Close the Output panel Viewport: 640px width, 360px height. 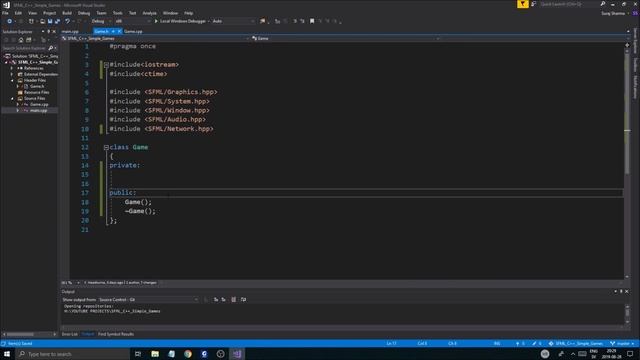pyautogui.click(x=627, y=291)
